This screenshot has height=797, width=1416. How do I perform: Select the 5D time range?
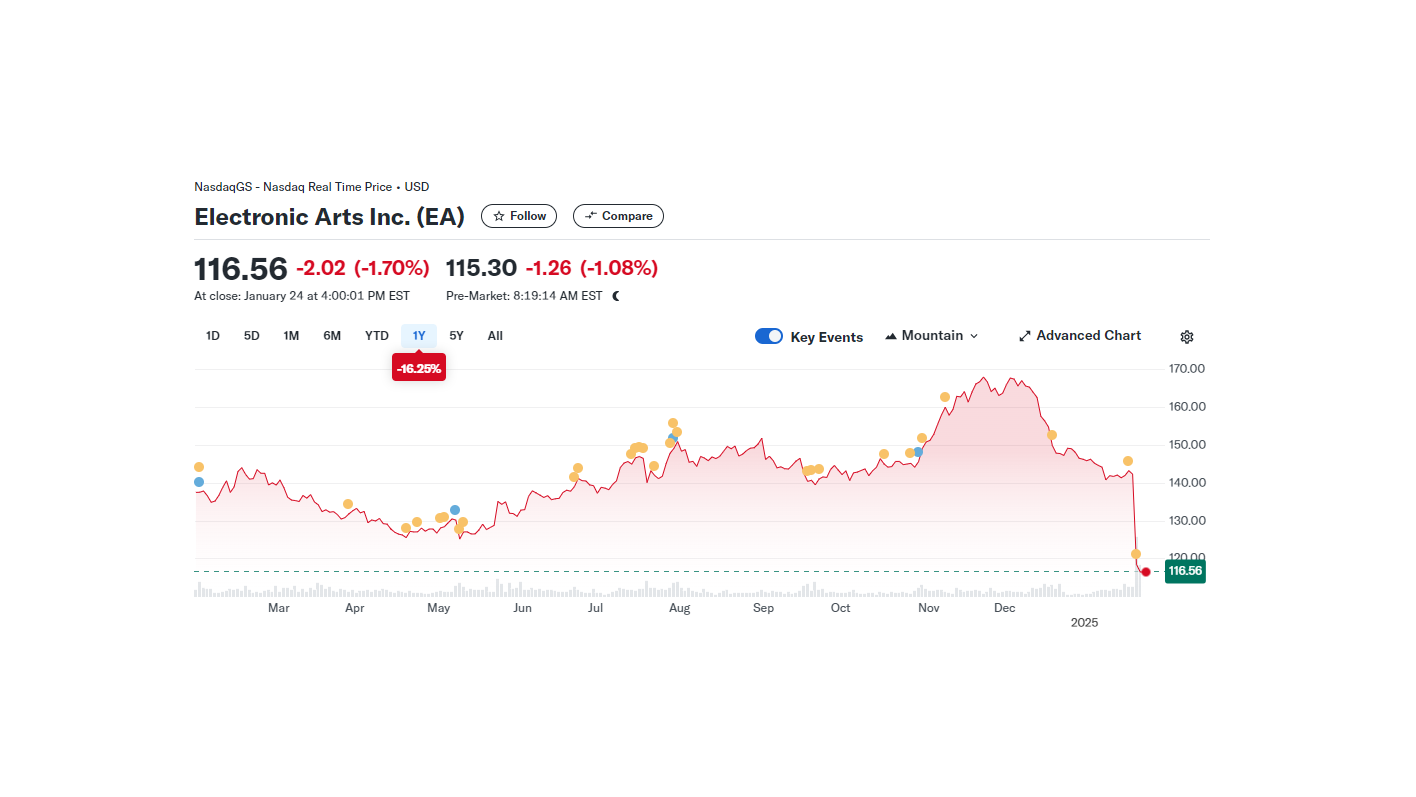pos(252,336)
